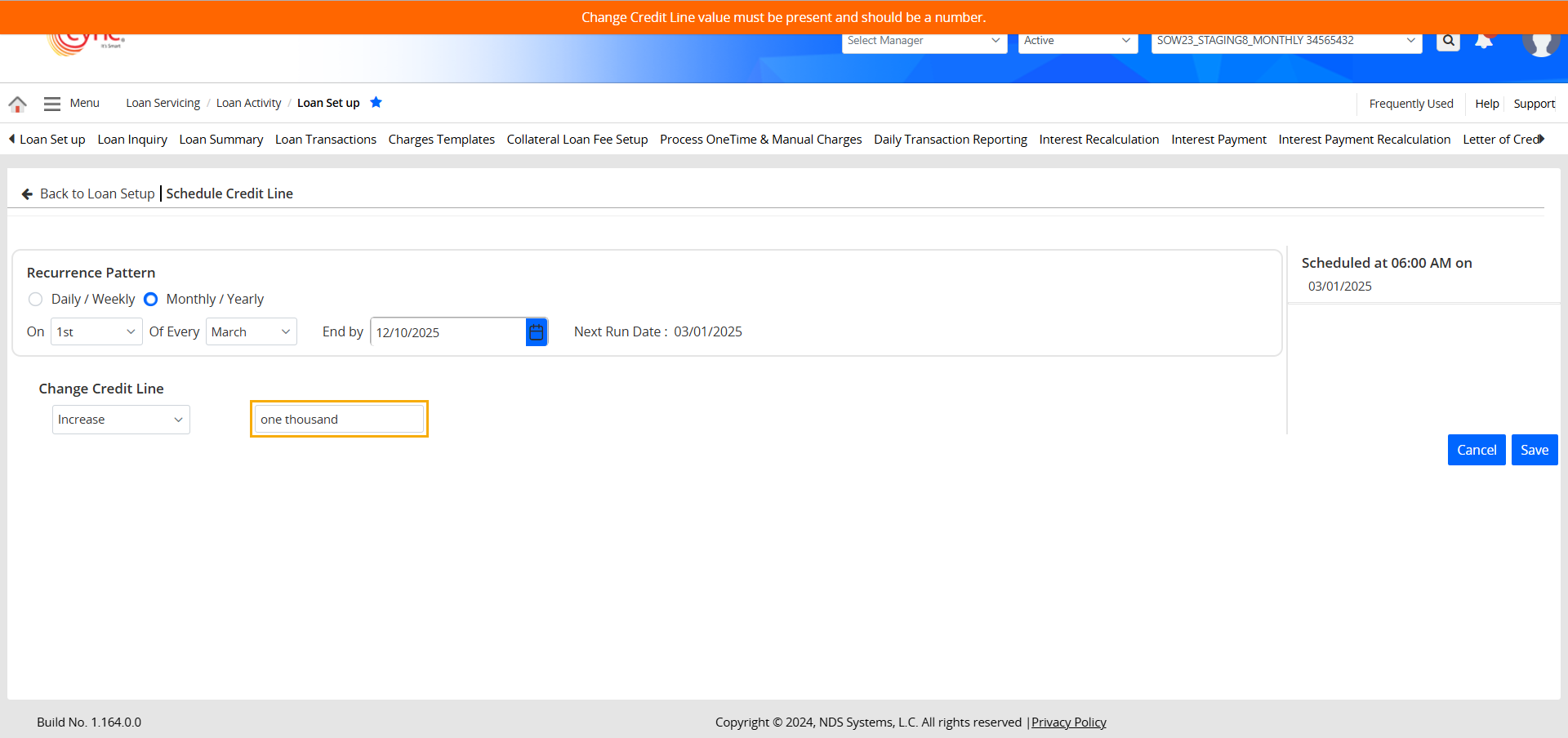Viewport: 1568px width, 738px height.
Task: Click the back arrow to Loan Setup
Action: click(x=27, y=194)
